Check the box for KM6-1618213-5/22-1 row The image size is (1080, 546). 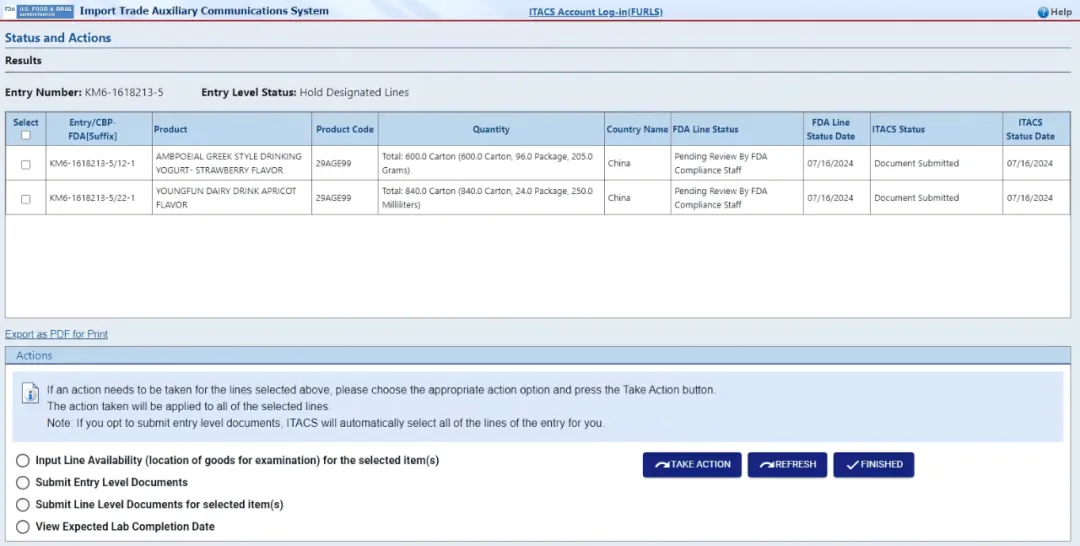coord(26,198)
